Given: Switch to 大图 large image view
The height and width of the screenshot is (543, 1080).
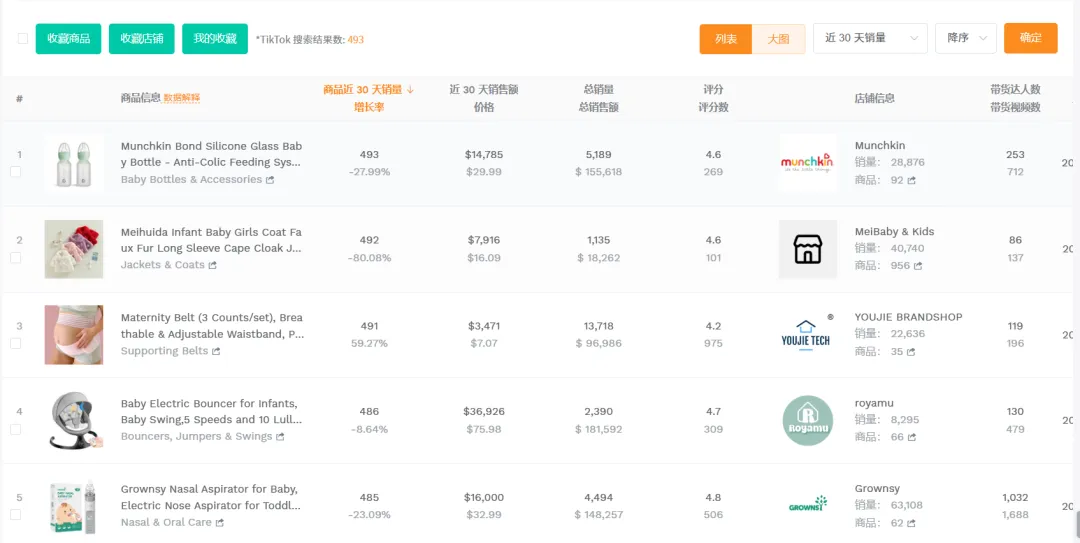Looking at the screenshot, I should click(x=778, y=39).
